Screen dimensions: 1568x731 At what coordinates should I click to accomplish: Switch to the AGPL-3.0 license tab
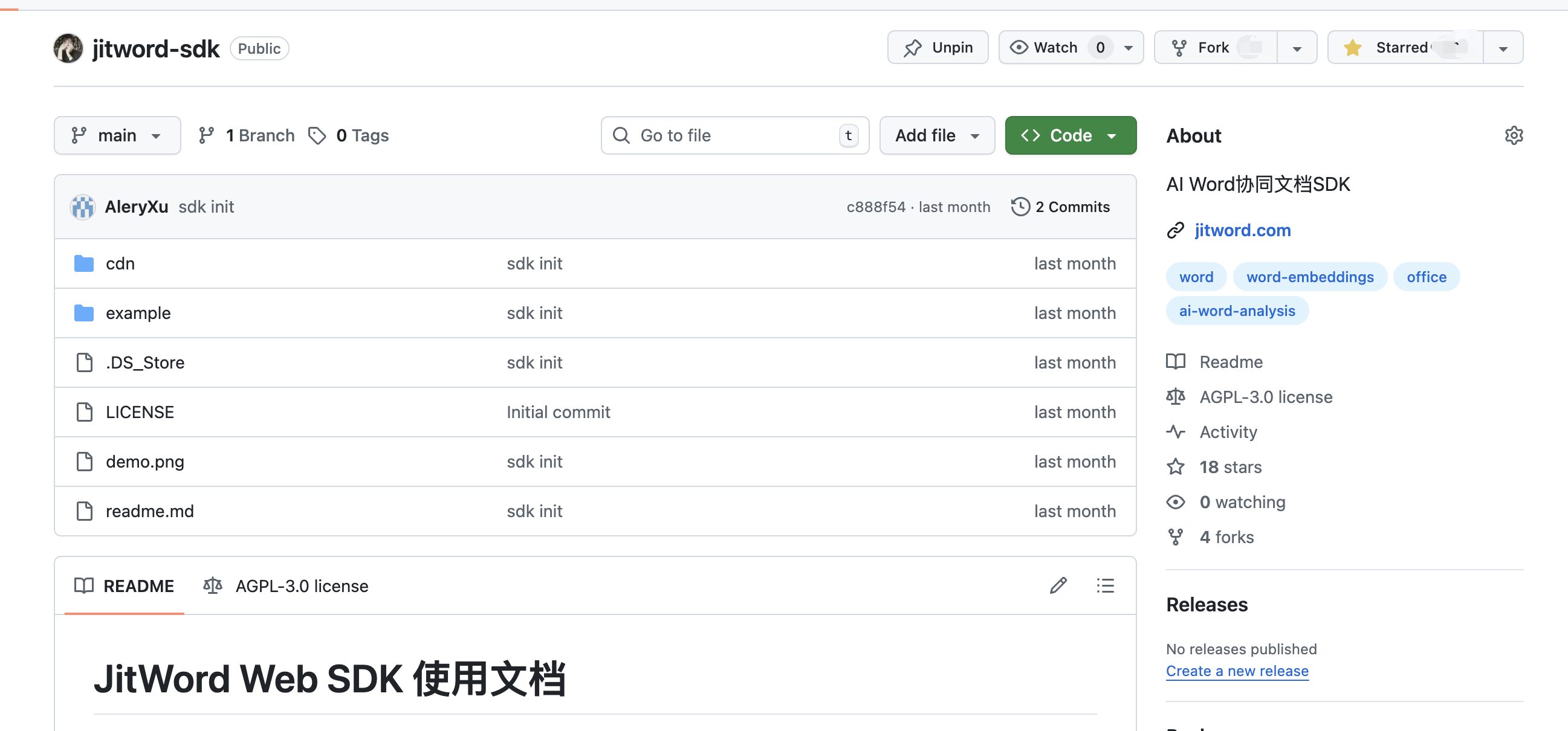pyautogui.click(x=285, y=585)
